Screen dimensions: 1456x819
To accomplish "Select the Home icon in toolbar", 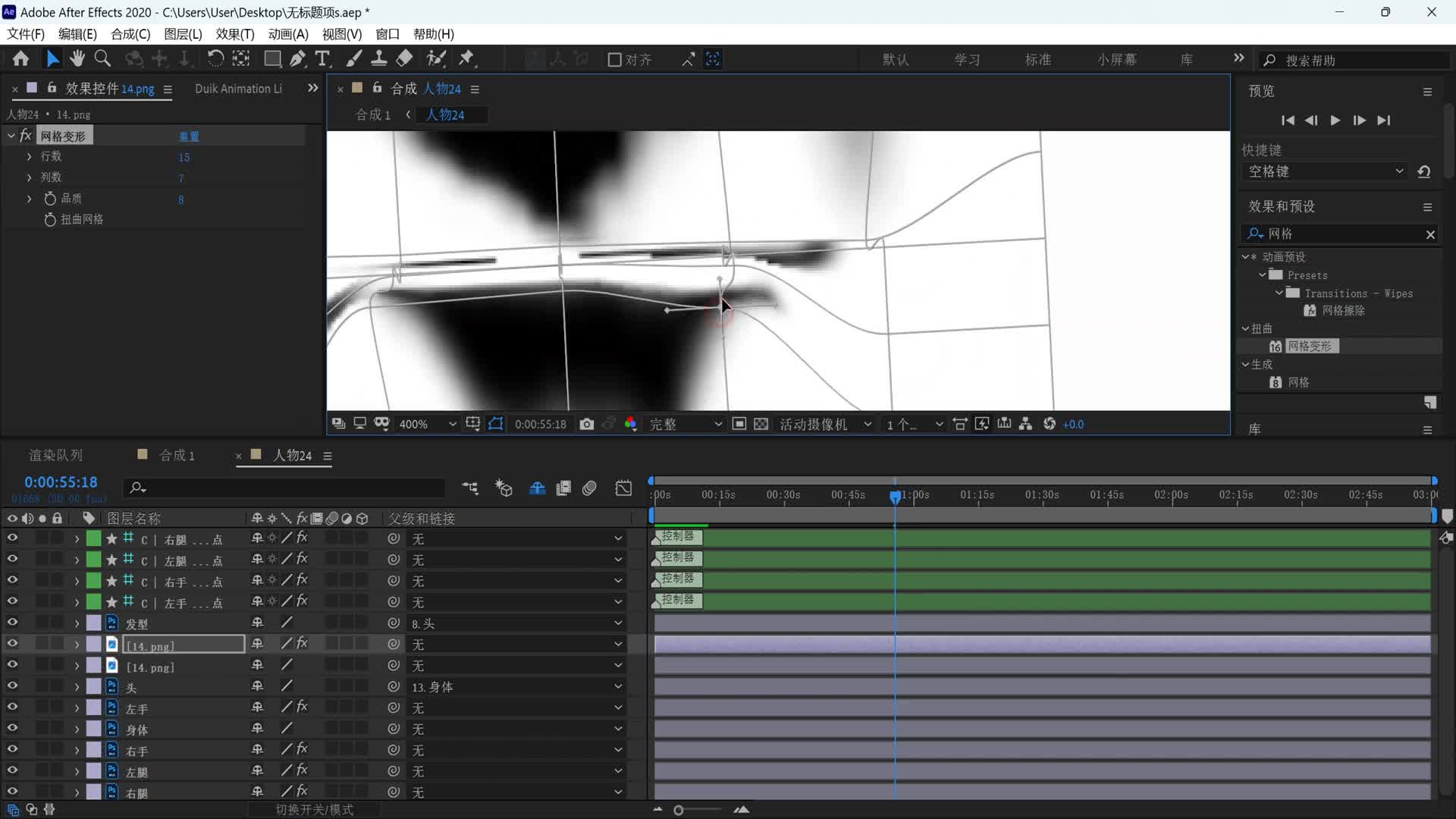I will coord(20,59).
